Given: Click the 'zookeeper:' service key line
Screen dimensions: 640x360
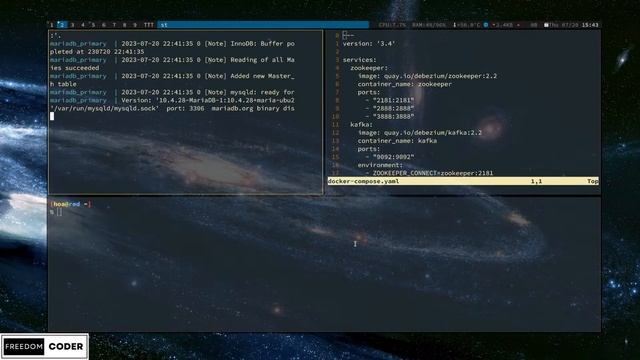Looking at the screenshot, I should click(x=369, y=68).
